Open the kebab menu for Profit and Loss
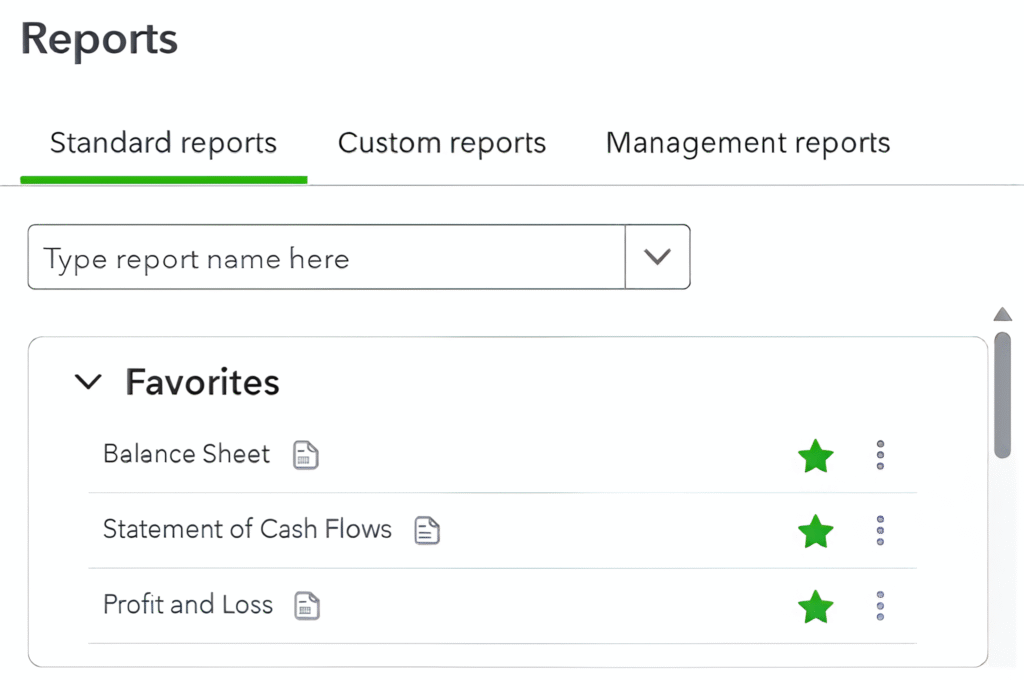 coord(880,605)
